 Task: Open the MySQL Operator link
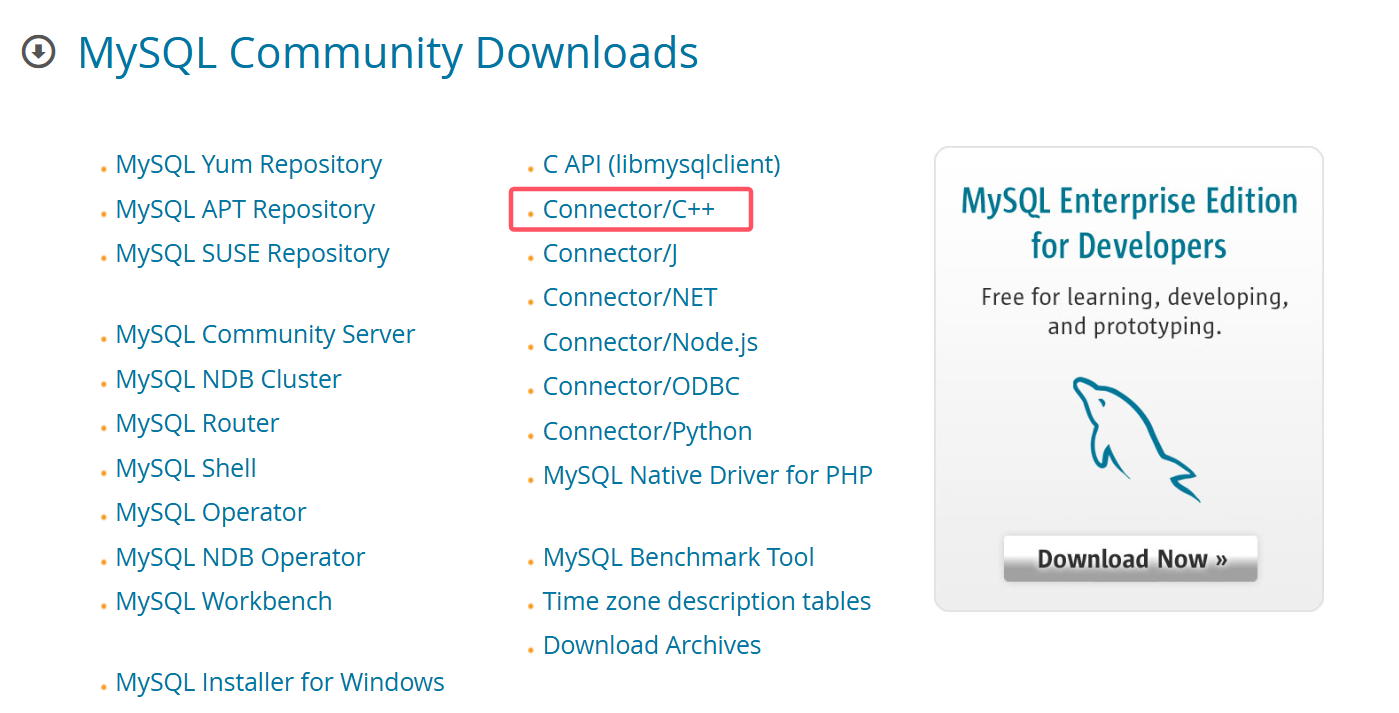click(x=211, y=512)
